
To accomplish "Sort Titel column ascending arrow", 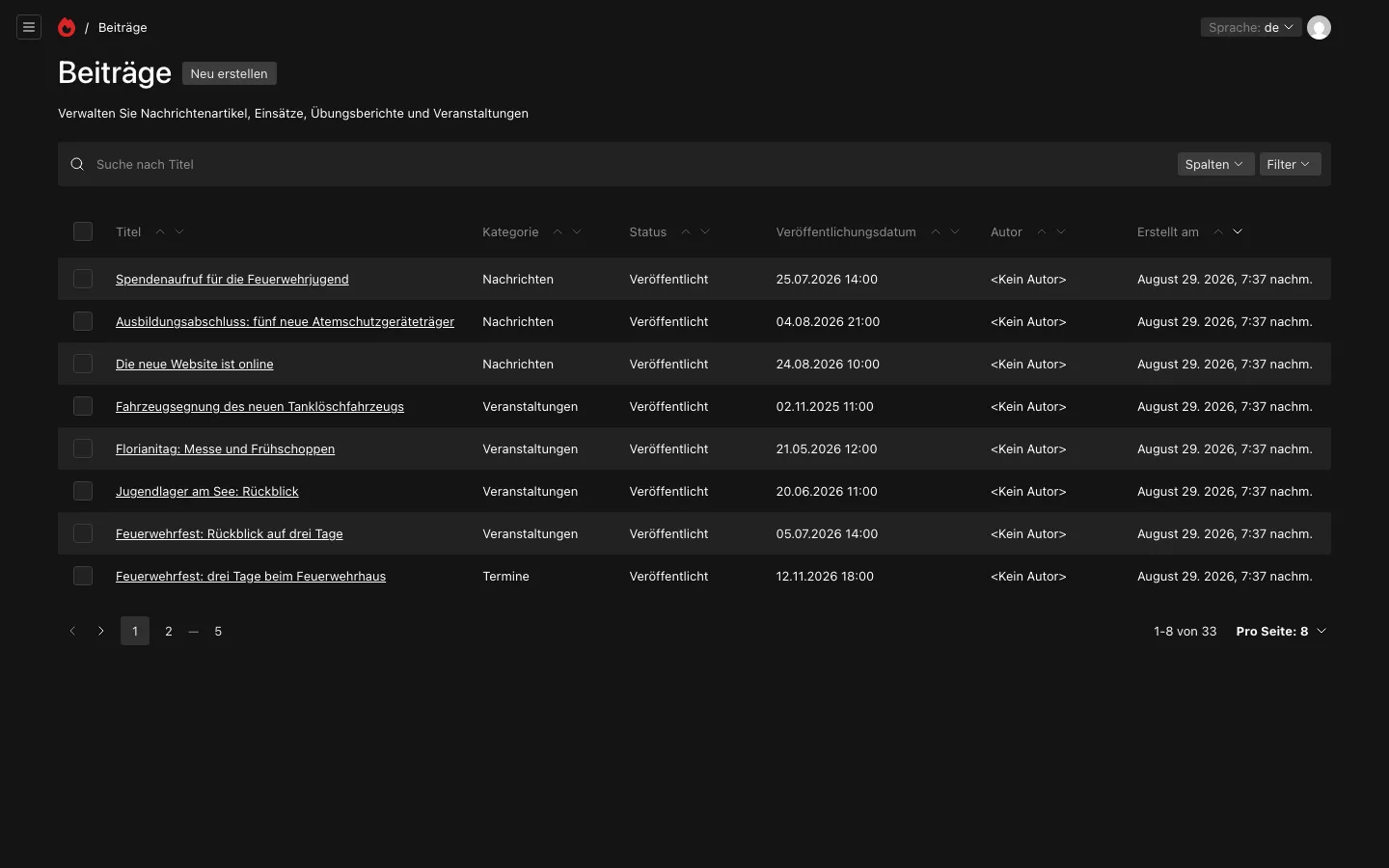I will tap(160, 231).
